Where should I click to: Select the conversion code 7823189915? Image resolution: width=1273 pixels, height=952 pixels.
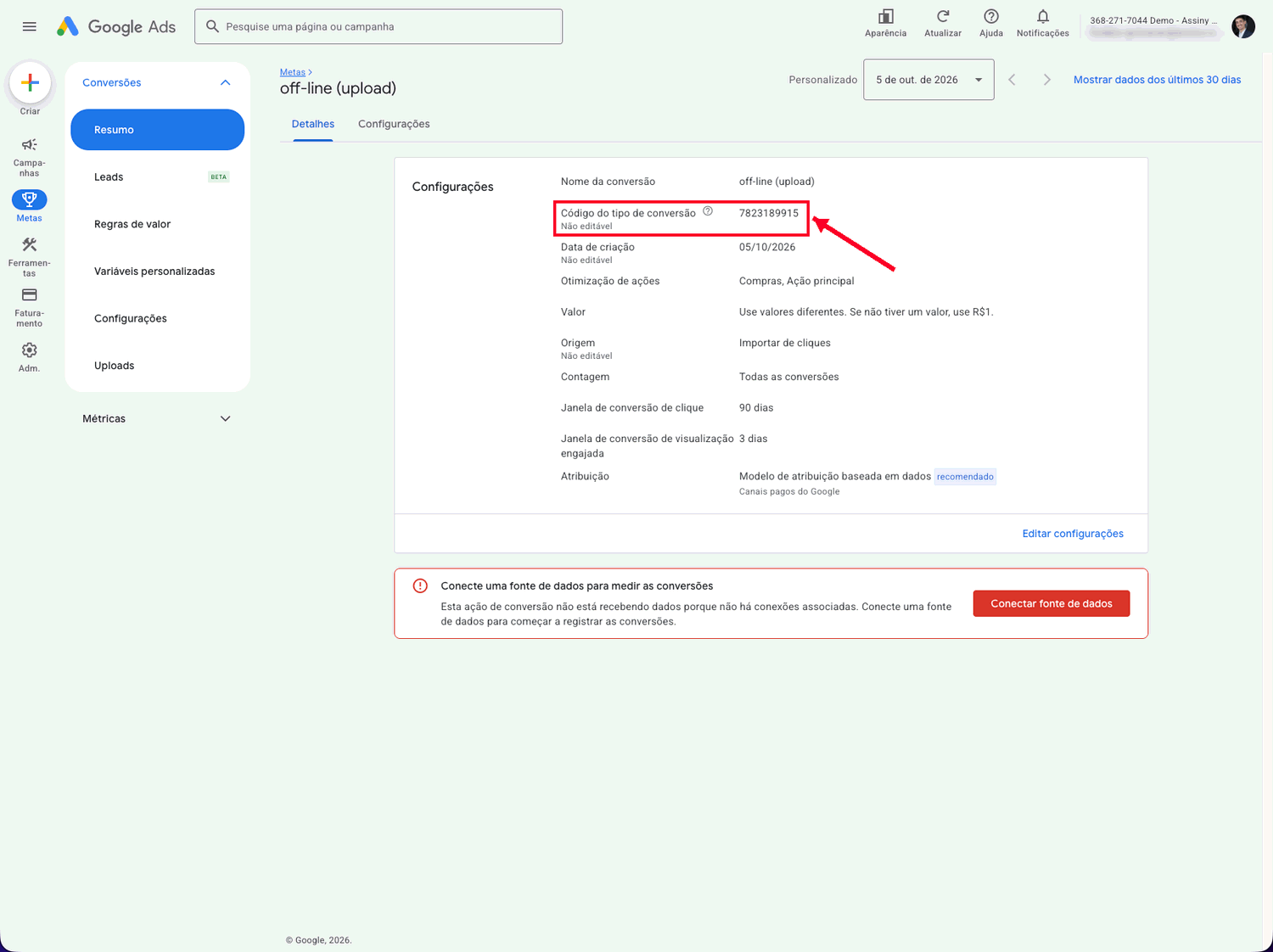(x=769, y=213)
